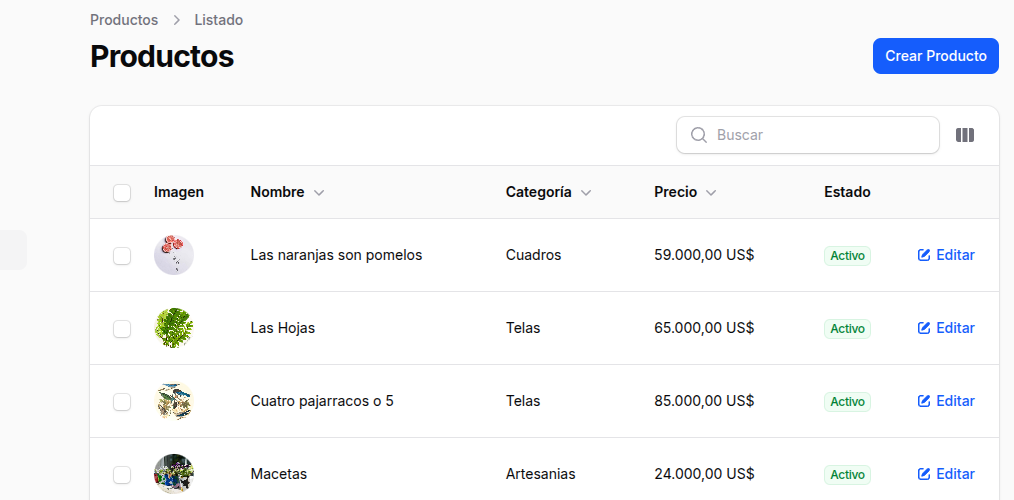Click edit pencil icon for Cuatro pajarracos o 5

click(x=924, y=401)
